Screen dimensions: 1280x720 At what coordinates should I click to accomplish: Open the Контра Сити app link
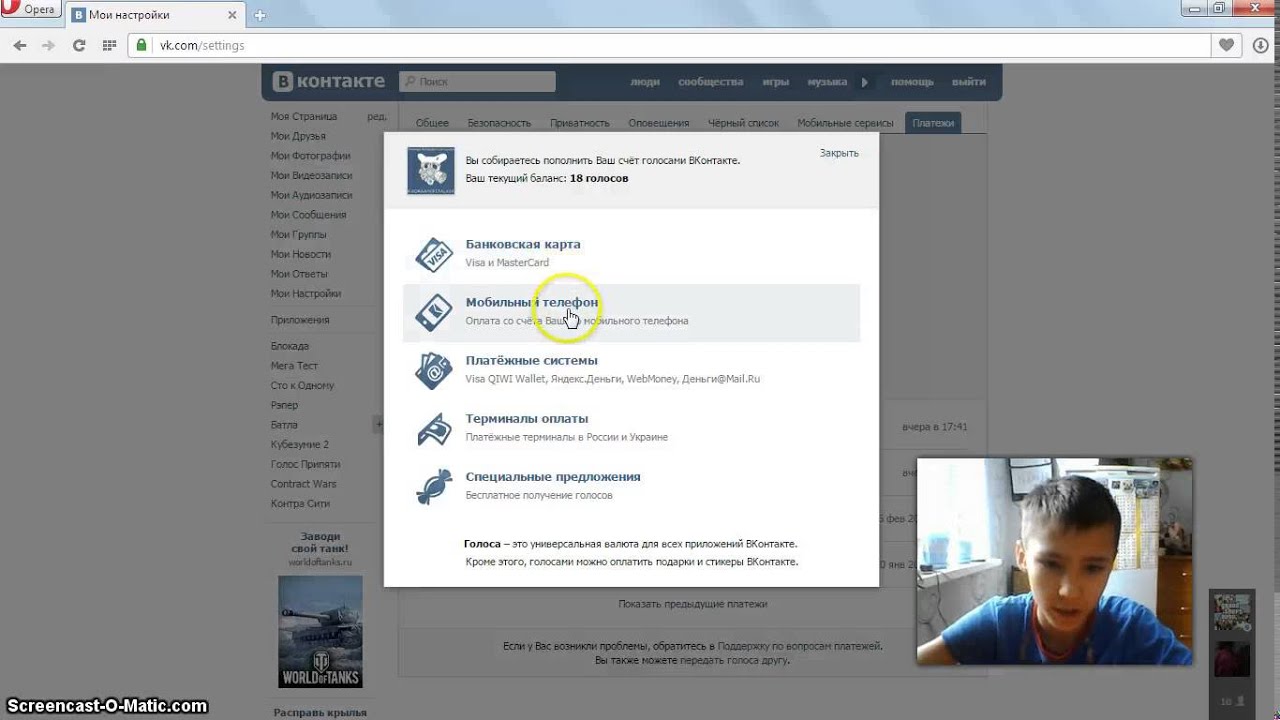(x=300, y=504)
